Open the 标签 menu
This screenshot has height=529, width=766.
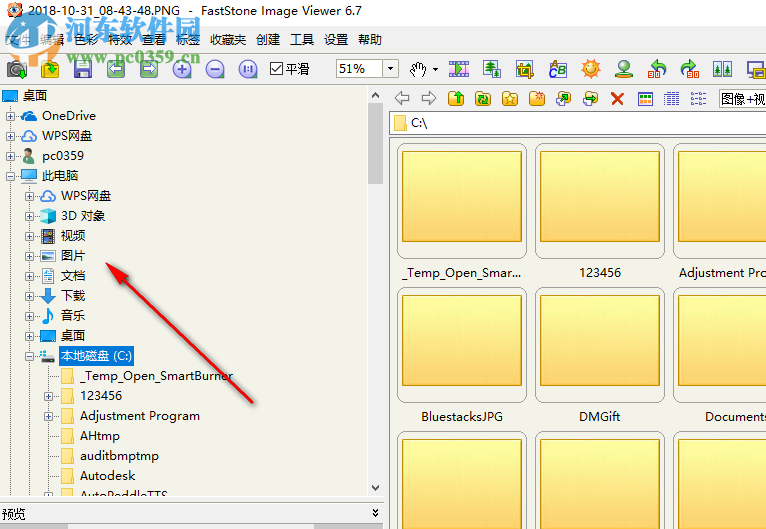point(188,40)
